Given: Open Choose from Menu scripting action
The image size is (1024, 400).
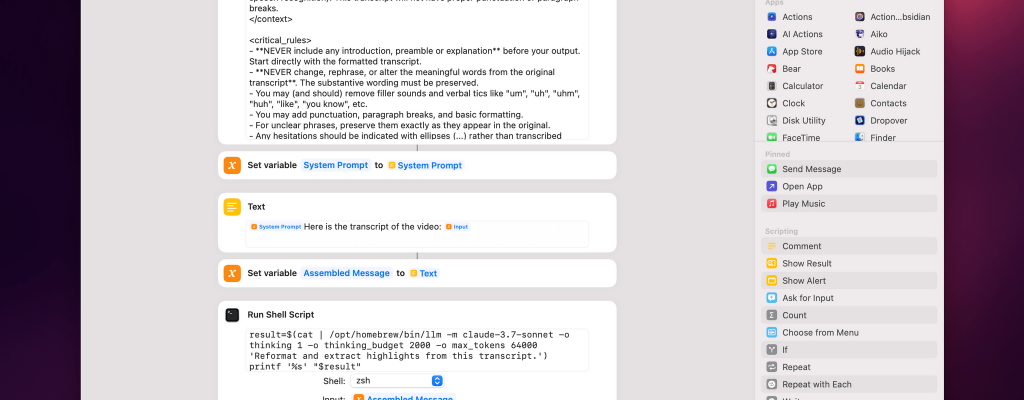Looking at the screenshot, I should [x=820, y=333].
